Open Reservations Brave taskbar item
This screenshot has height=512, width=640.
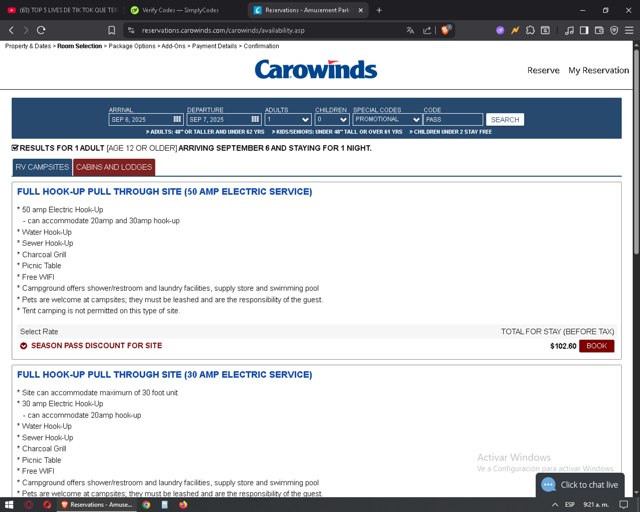[x=97, y=505]
